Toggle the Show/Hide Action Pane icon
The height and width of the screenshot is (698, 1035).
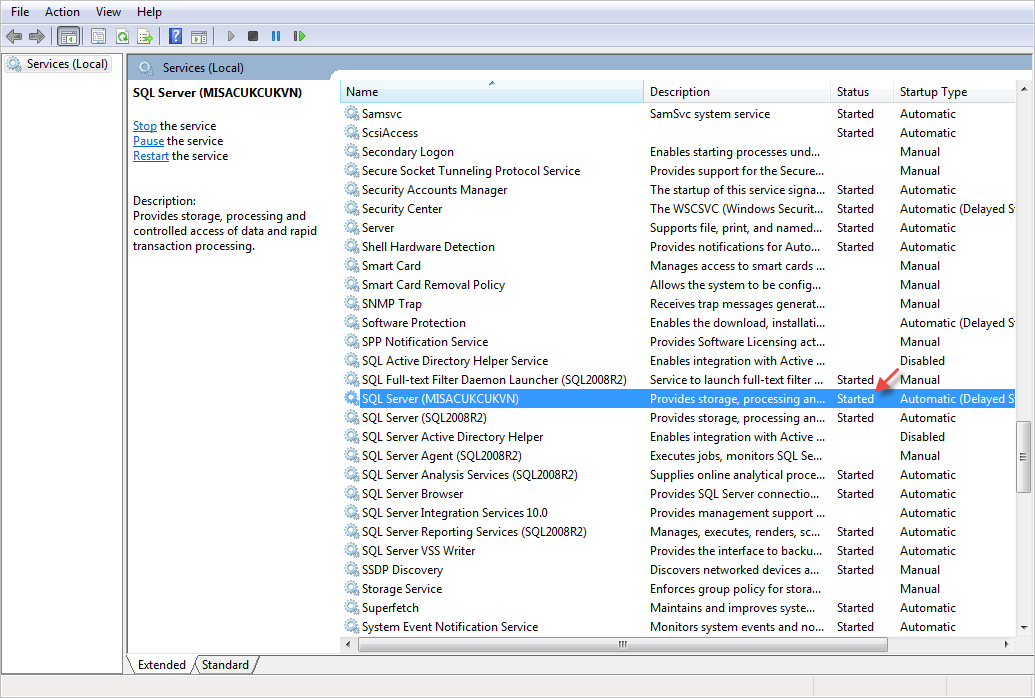pos(198,36)
